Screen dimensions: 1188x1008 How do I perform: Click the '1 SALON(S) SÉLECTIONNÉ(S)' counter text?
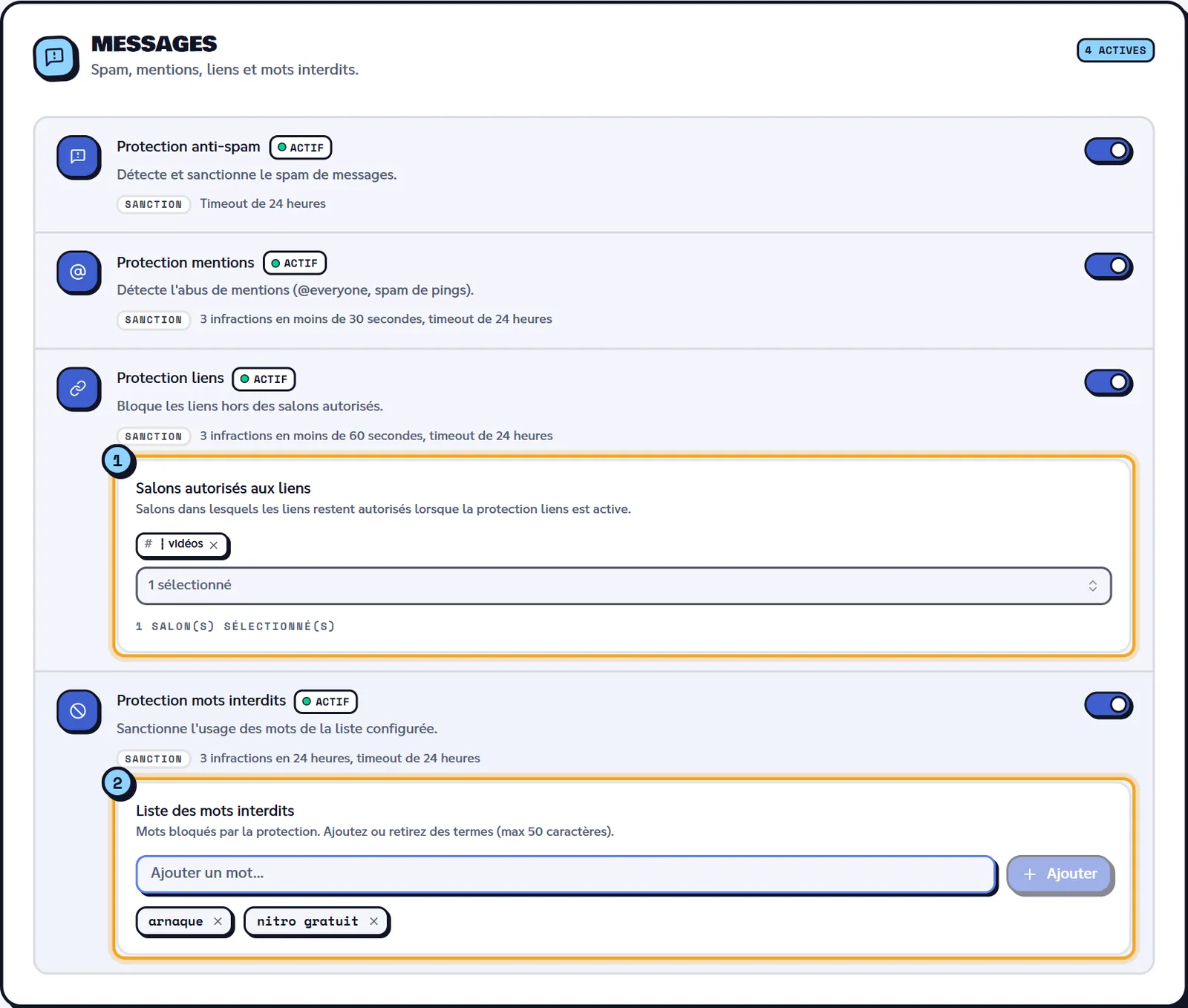coord(235,626)
